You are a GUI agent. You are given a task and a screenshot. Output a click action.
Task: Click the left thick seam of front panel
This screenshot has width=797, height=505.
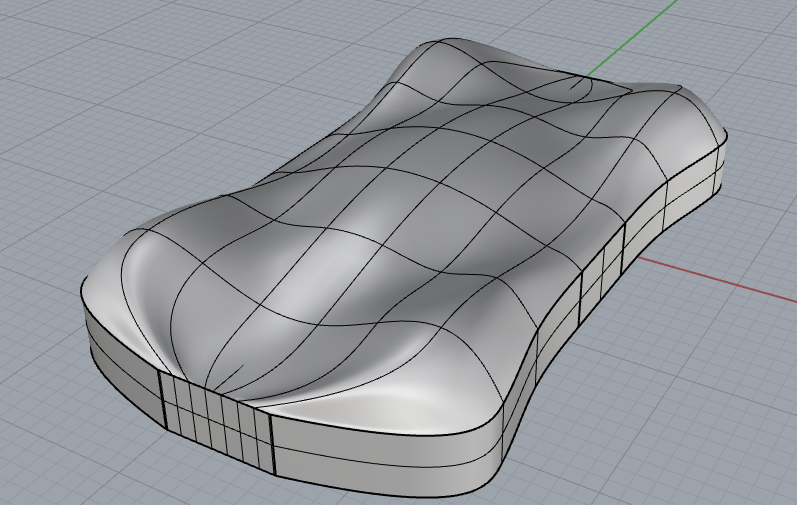click(162, 399)
